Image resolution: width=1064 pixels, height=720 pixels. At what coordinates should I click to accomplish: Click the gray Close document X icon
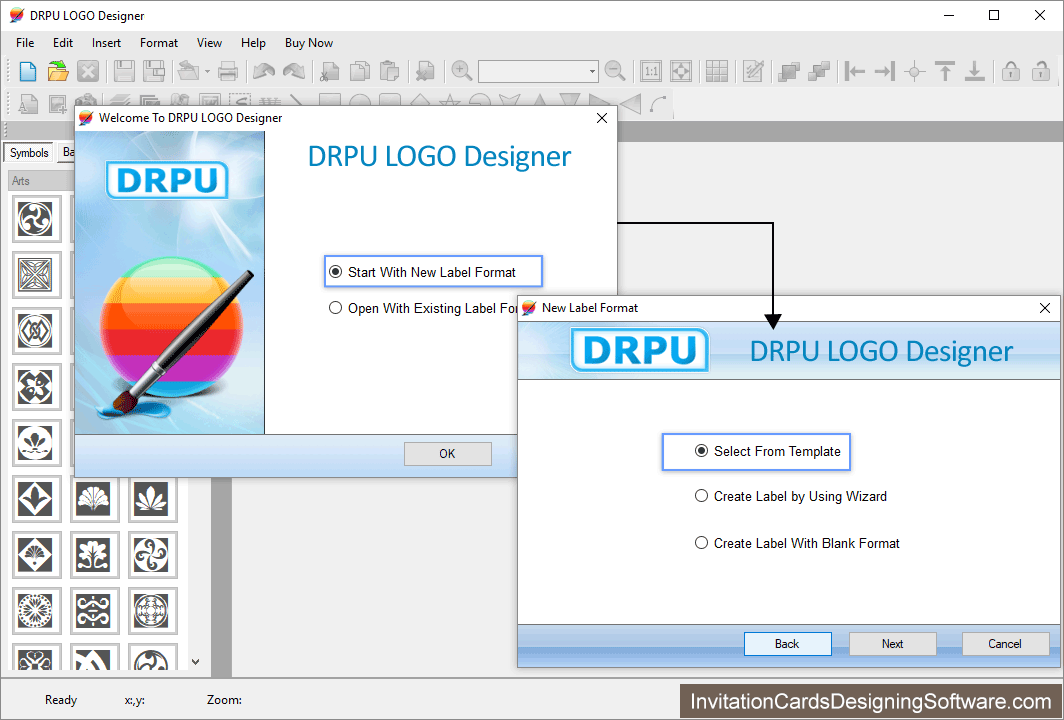click(x=88, y=71)
